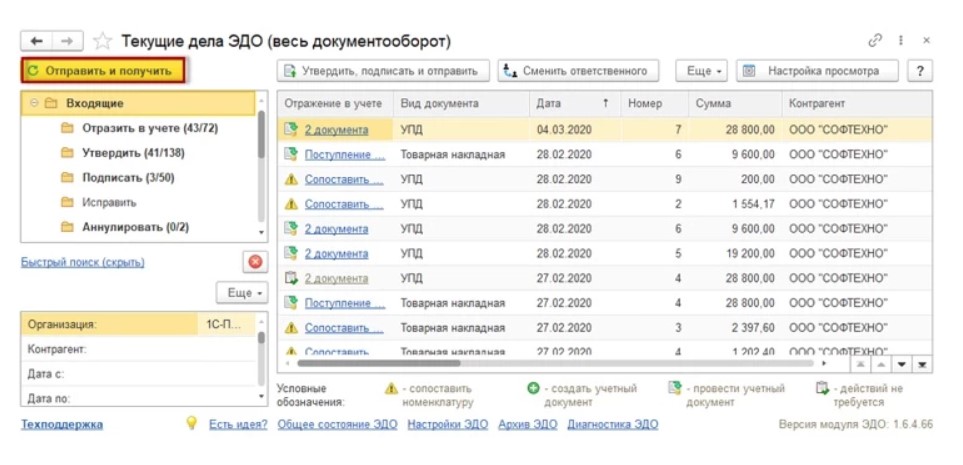
Task: Click the forward navigation arrow
Action: click(66, 41)
